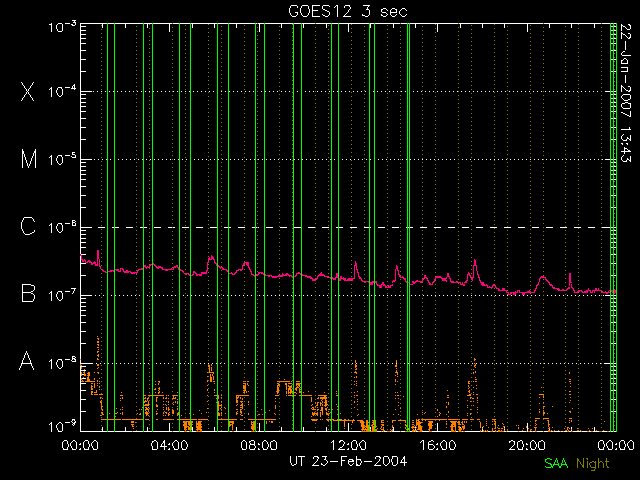The image size is (640, 480).
Task: Click the 12:00 time axis label
Action: 348,445
